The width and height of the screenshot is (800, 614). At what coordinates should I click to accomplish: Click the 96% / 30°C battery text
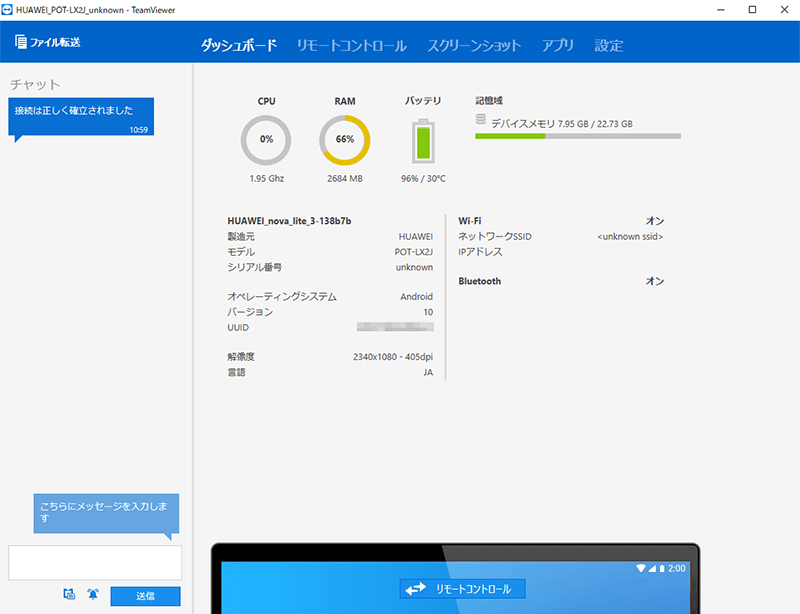pyautogui.click(x=423, y=178)
